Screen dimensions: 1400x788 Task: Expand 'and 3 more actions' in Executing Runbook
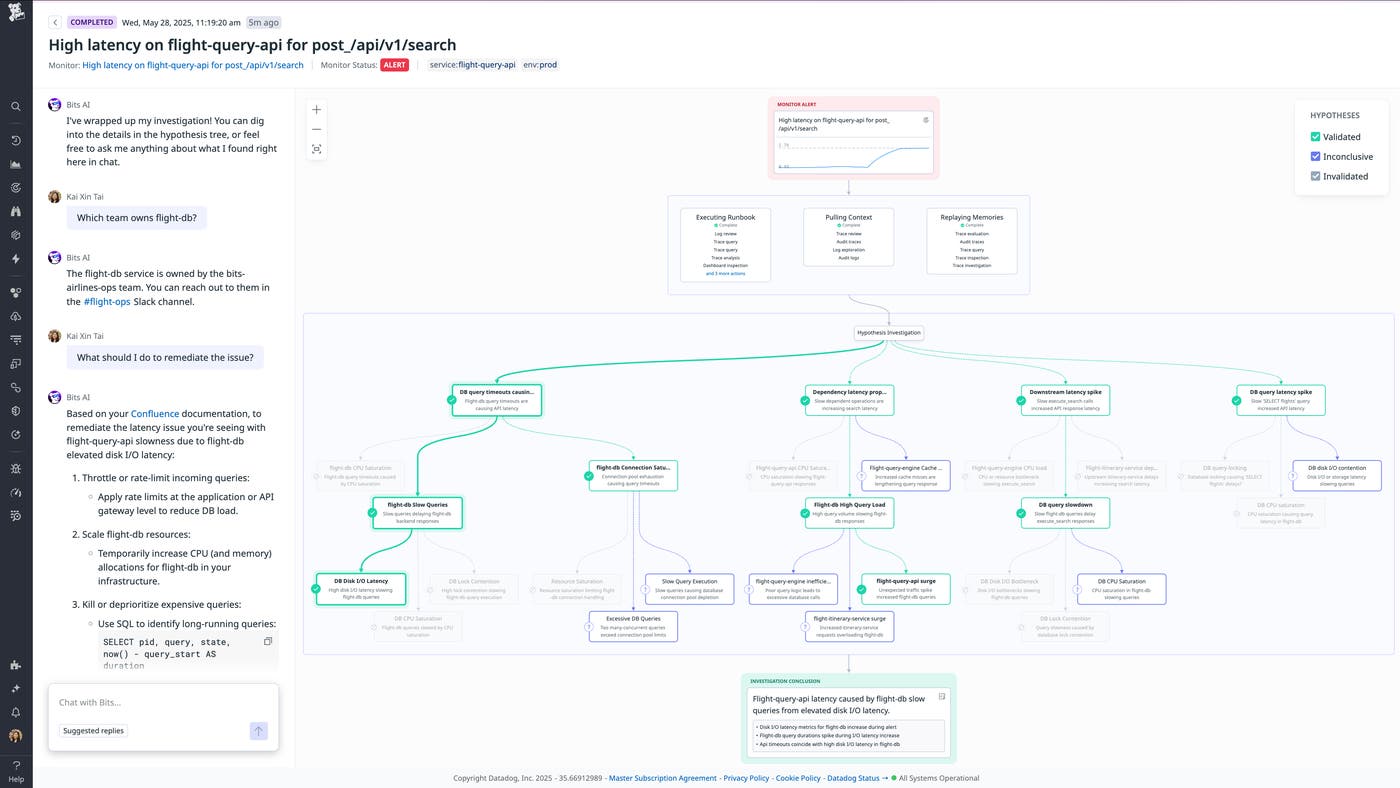725,273
